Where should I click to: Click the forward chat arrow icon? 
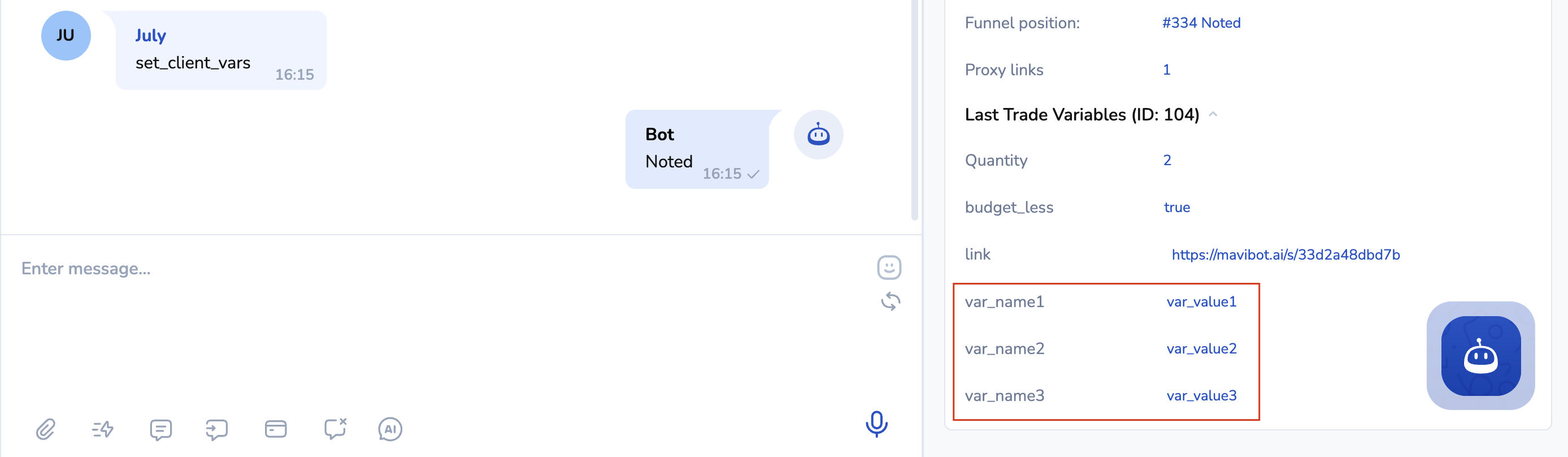(217, 430)
